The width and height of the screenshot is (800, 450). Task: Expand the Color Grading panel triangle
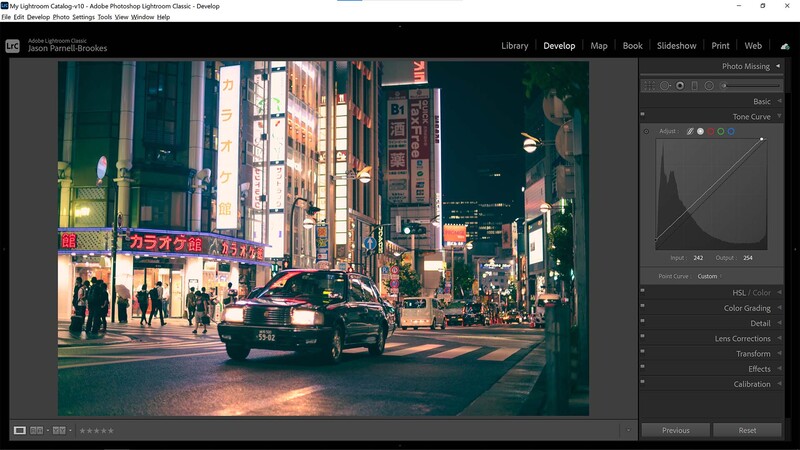tap(779, 308)
